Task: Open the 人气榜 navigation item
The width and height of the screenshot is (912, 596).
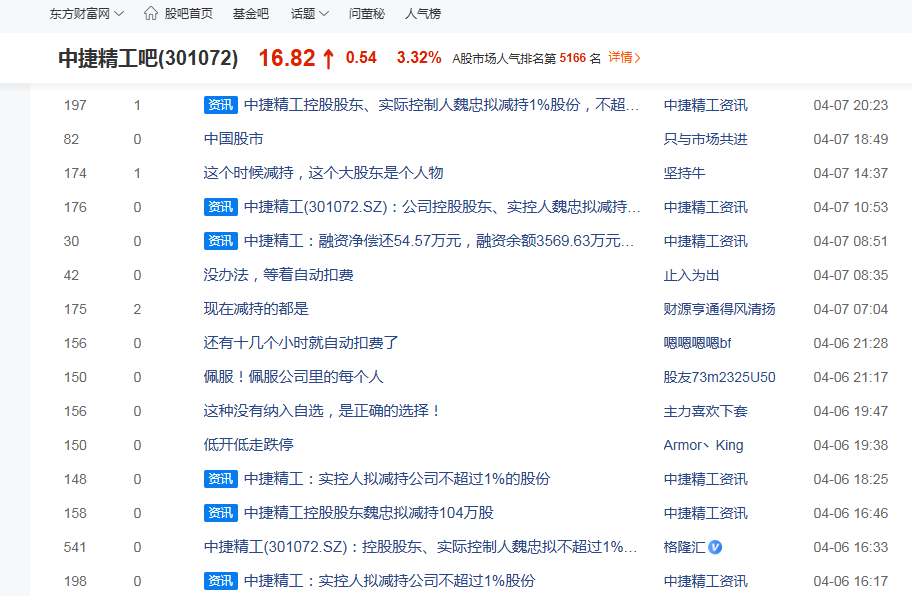Action: [423, 14]
